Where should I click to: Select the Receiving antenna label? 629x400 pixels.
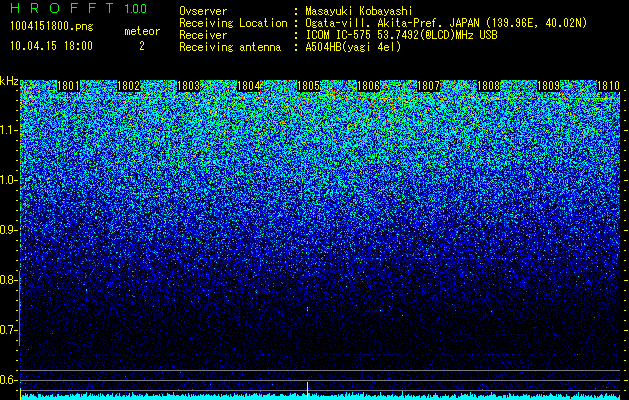[230, 47]
